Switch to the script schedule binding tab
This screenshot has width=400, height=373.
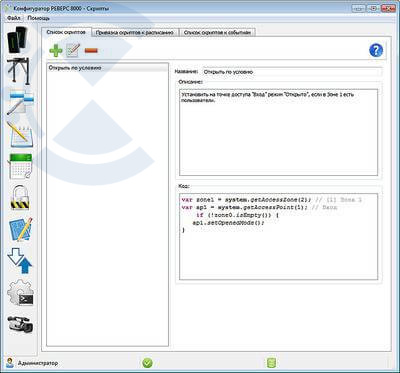(135, 33)
